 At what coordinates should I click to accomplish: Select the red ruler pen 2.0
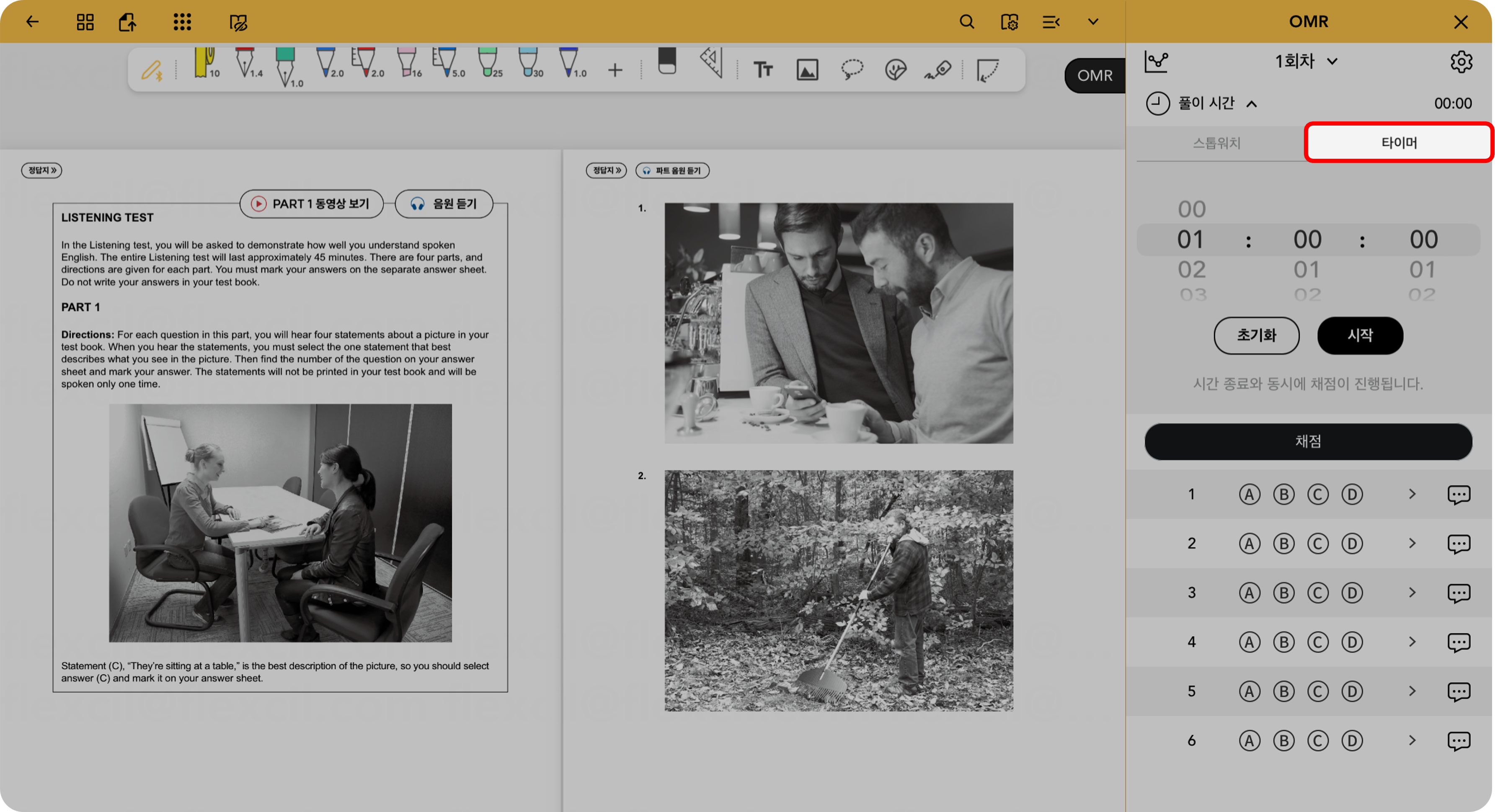368,64
